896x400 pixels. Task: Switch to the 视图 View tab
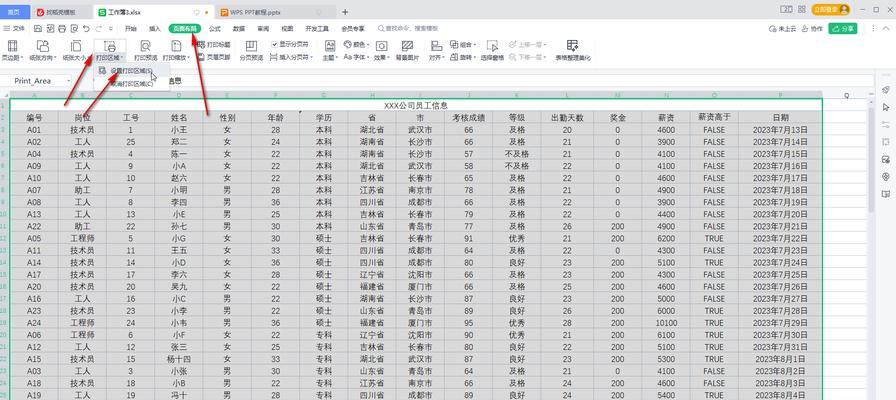[x=287, y=29]
